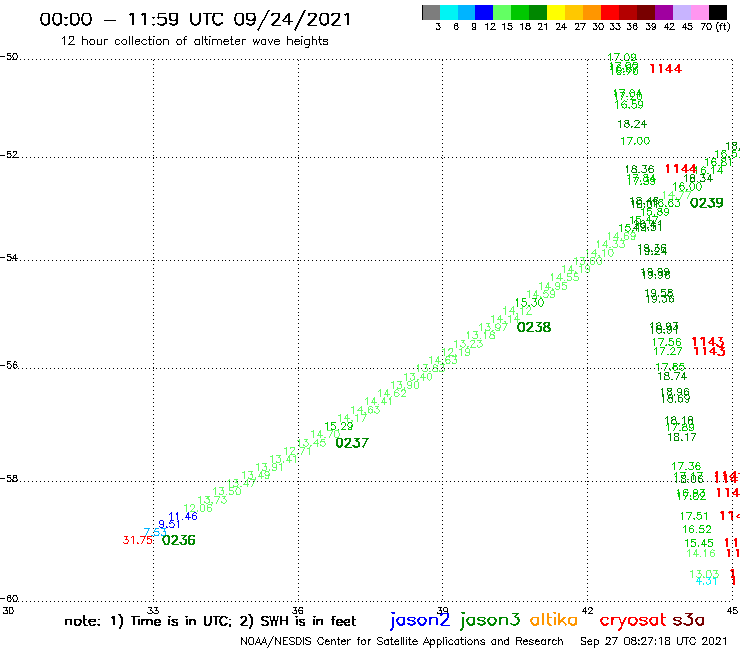Screen dimensions: 740x650
Task: Click the latitude axis label -56
Action: (x=9, y=365)
